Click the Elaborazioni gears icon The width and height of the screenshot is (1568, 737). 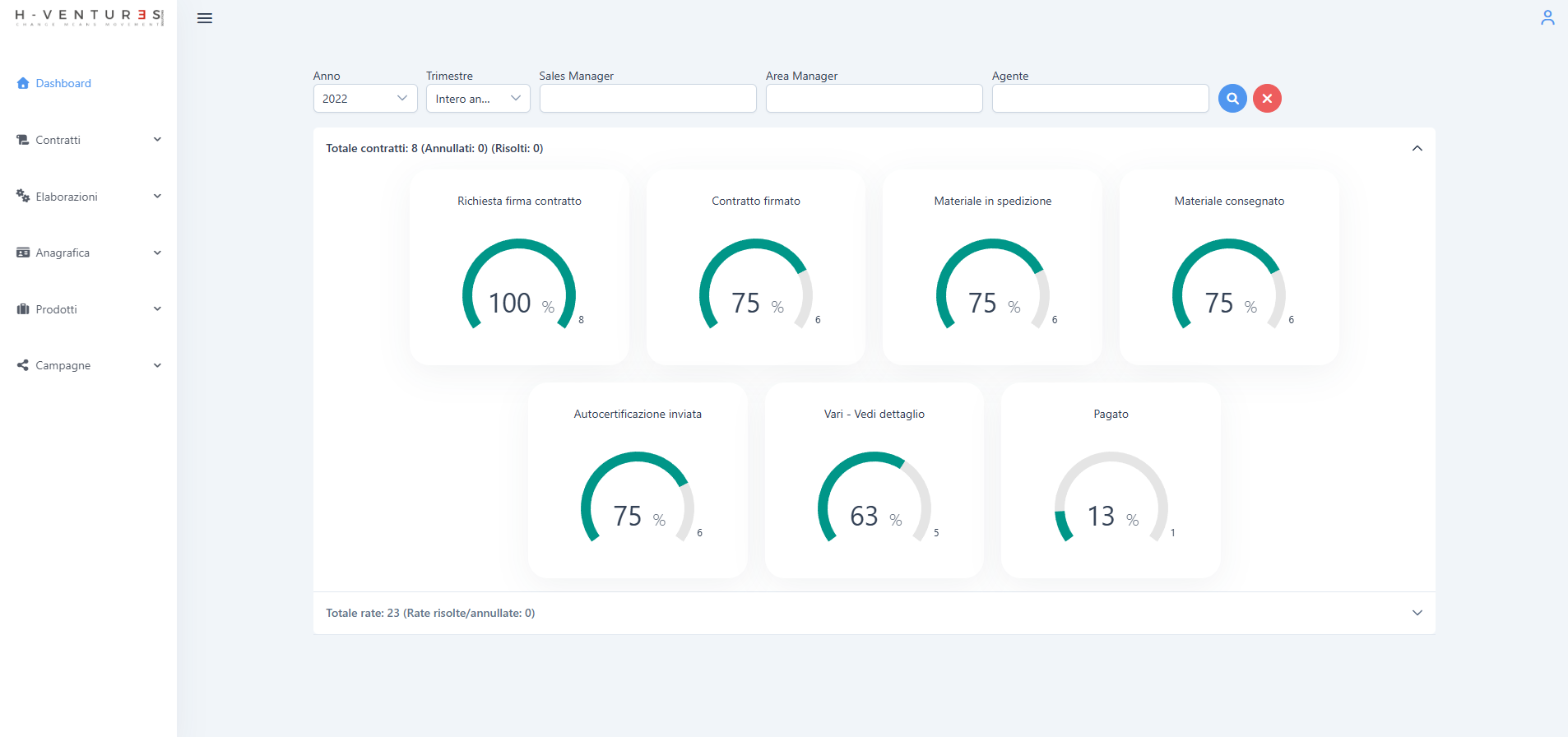23,196
